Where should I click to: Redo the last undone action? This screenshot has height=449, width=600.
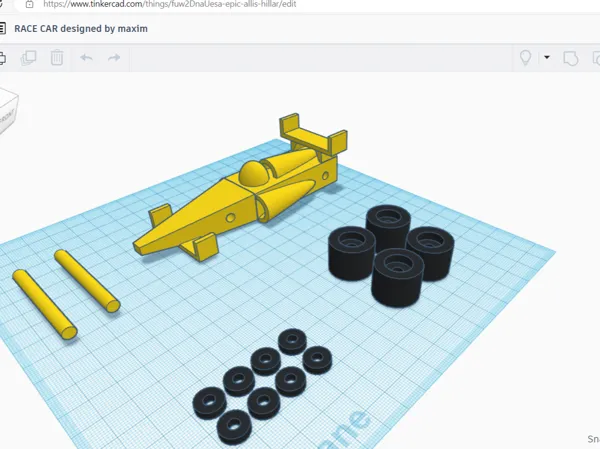point(114,58)
